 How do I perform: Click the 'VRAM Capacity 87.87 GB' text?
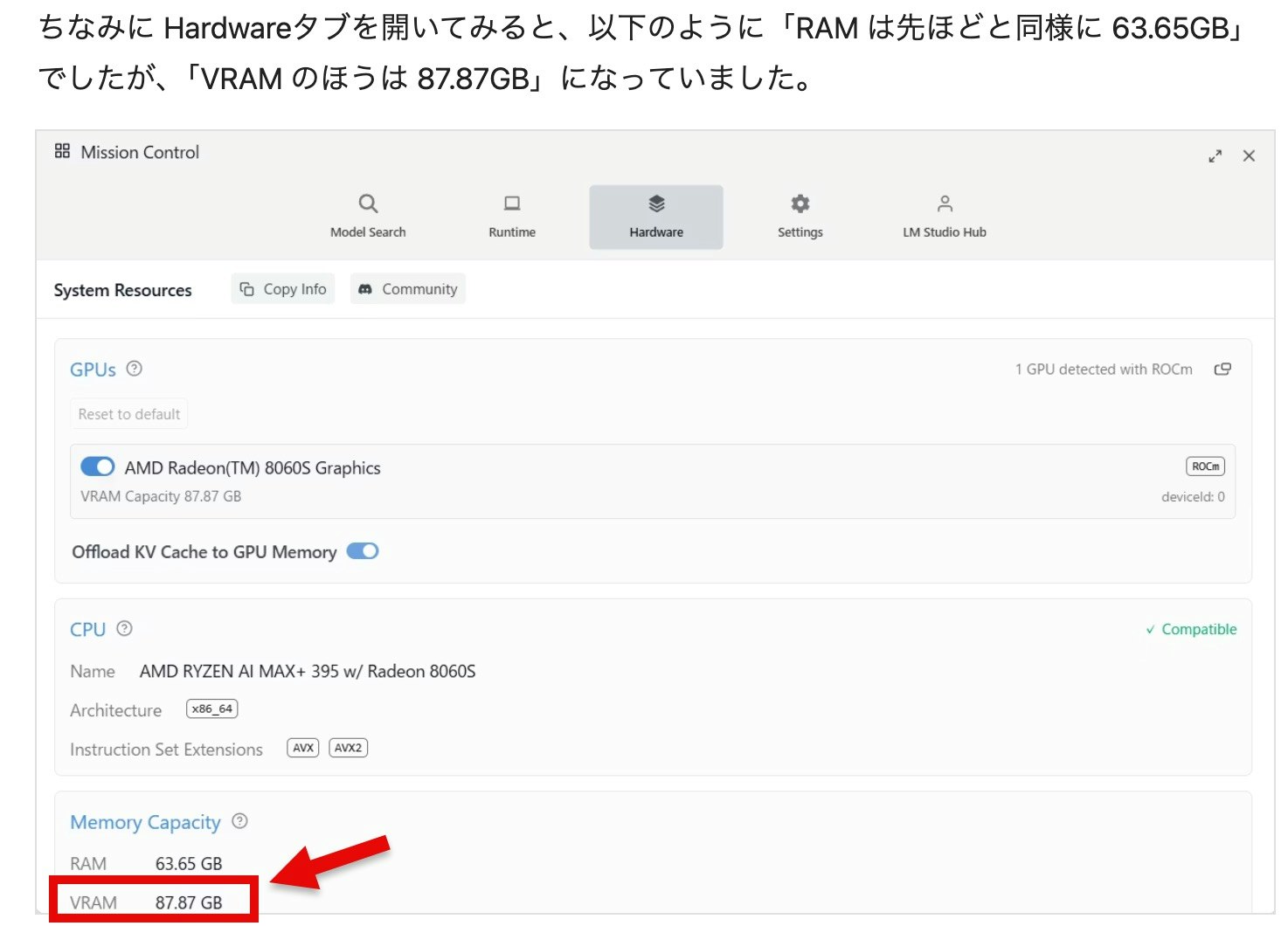(x=161, y=496)
